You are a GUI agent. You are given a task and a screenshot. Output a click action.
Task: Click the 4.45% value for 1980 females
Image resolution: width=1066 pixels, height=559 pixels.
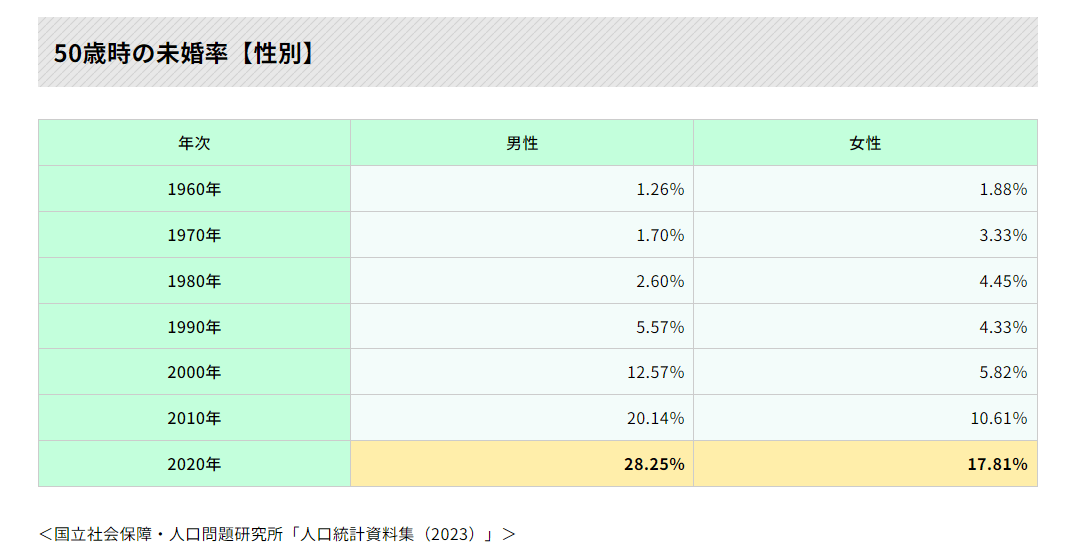click(x=1003, y=281)
